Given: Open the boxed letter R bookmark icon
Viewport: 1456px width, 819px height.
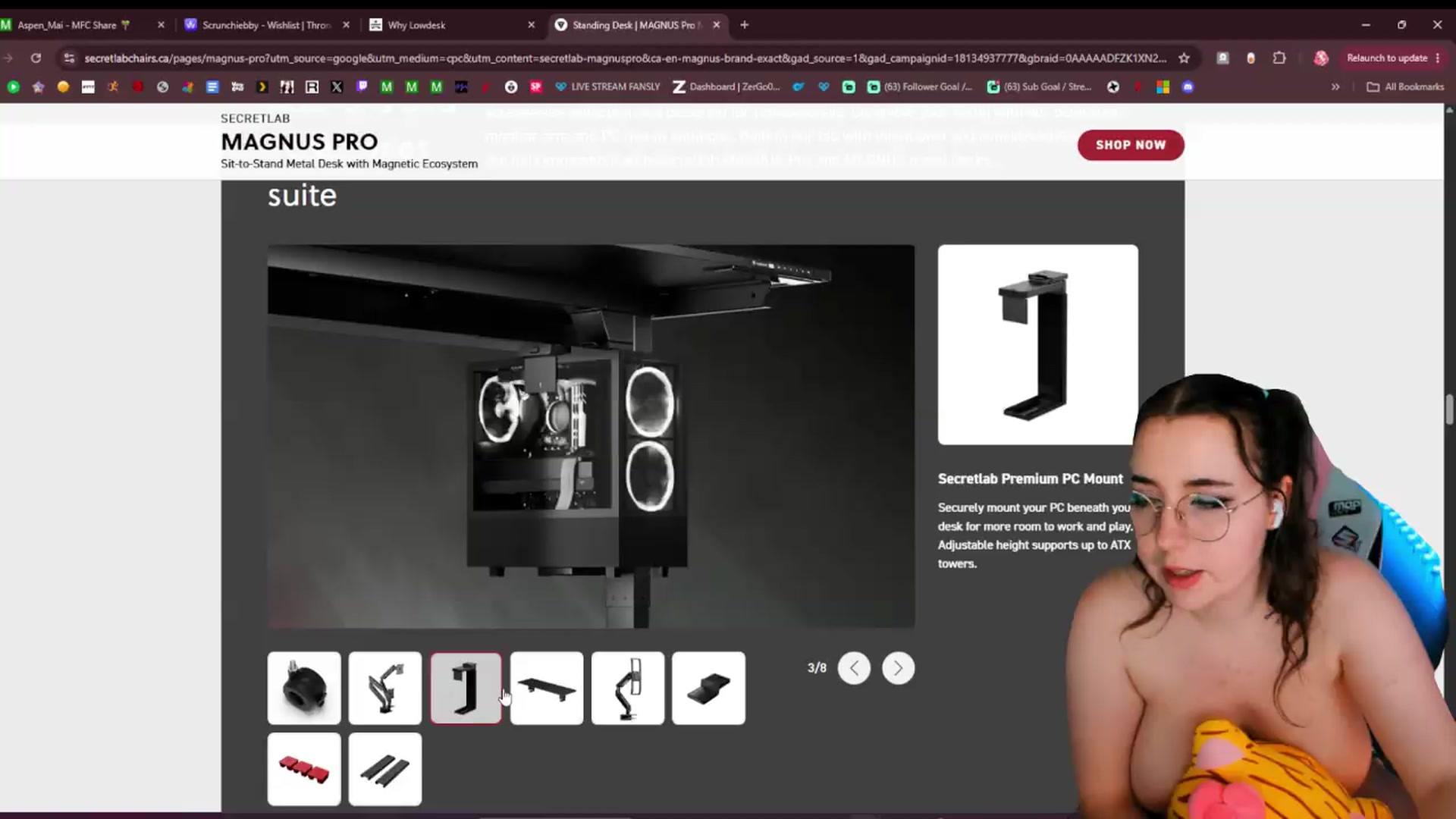Looking at the screenshot, I should click(312, 87).
